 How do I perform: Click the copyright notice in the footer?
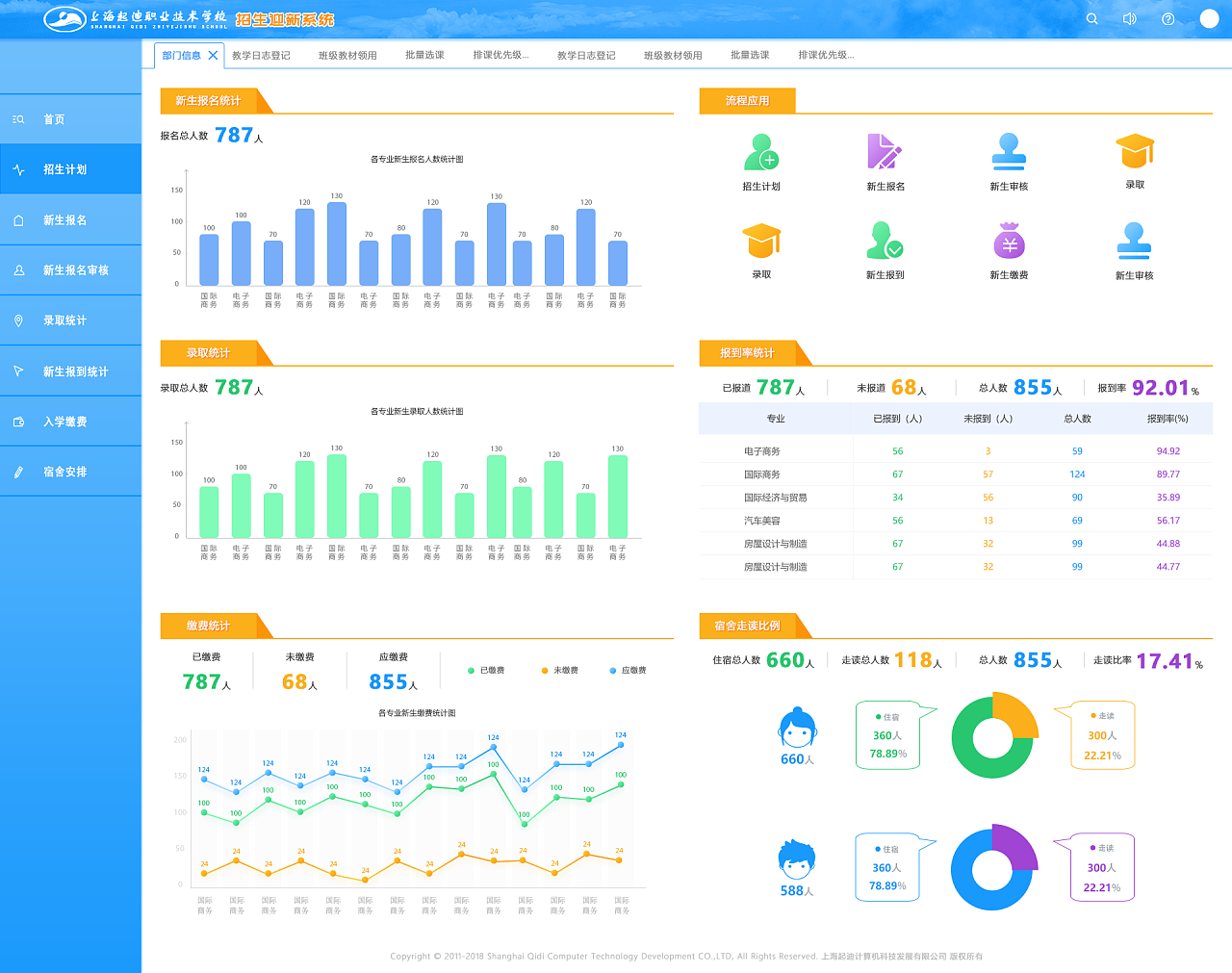pyautogui.click(x=686, y=957)
